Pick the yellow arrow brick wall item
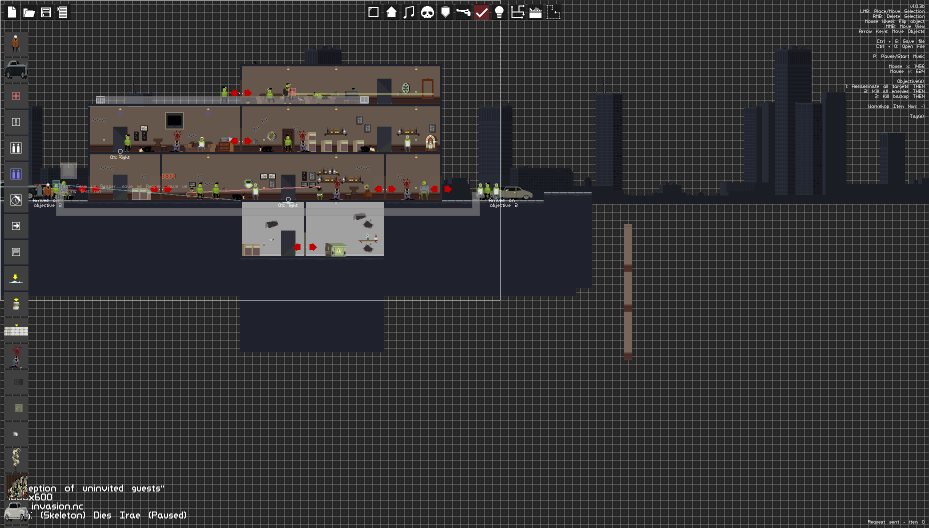Image resolution: width=929 pixels, height=528 pixels. [16, 330]
